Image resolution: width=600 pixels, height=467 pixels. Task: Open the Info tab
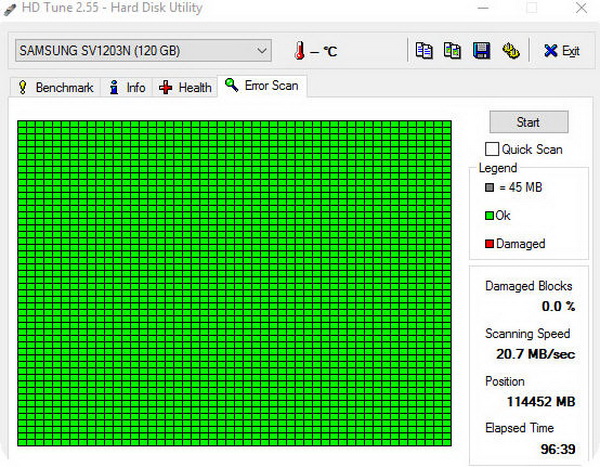[126, 87]
